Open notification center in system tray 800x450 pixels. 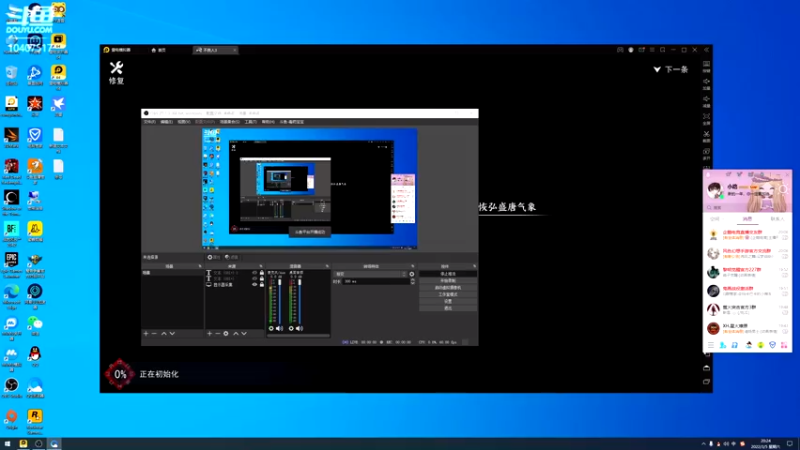(x=790, y=444)
